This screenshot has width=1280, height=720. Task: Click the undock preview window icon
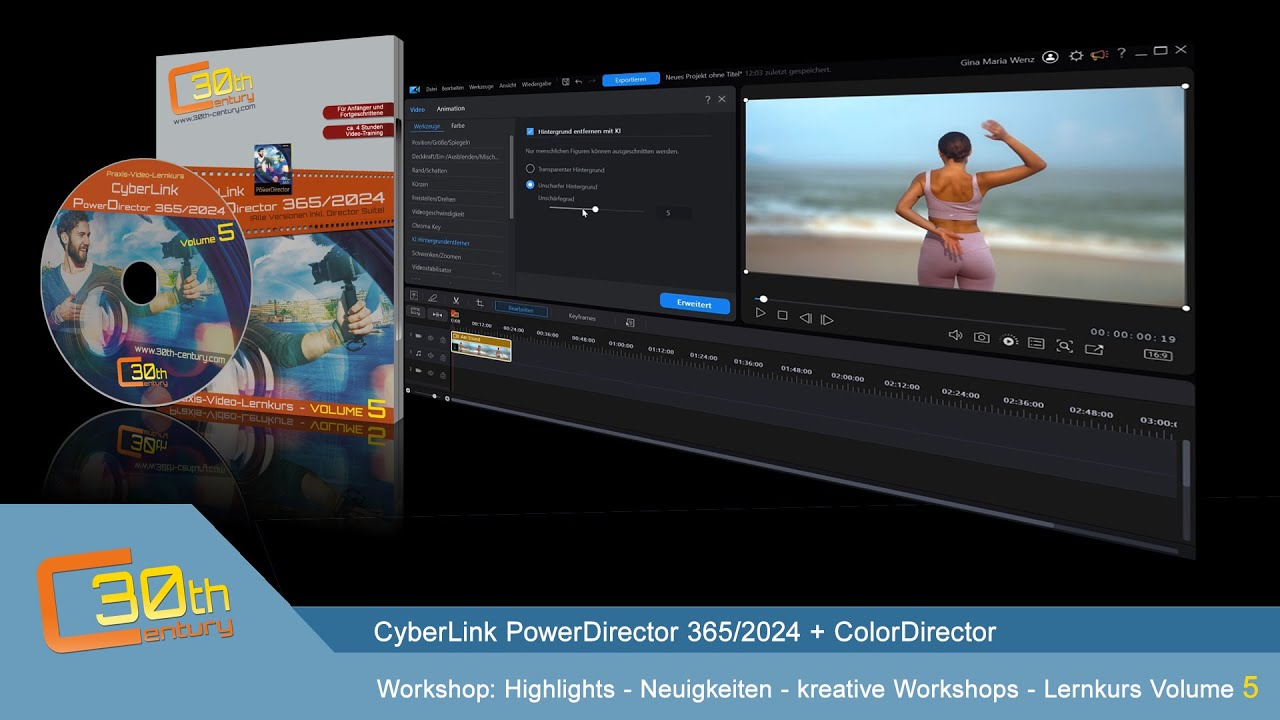(x=1094, y=349)
